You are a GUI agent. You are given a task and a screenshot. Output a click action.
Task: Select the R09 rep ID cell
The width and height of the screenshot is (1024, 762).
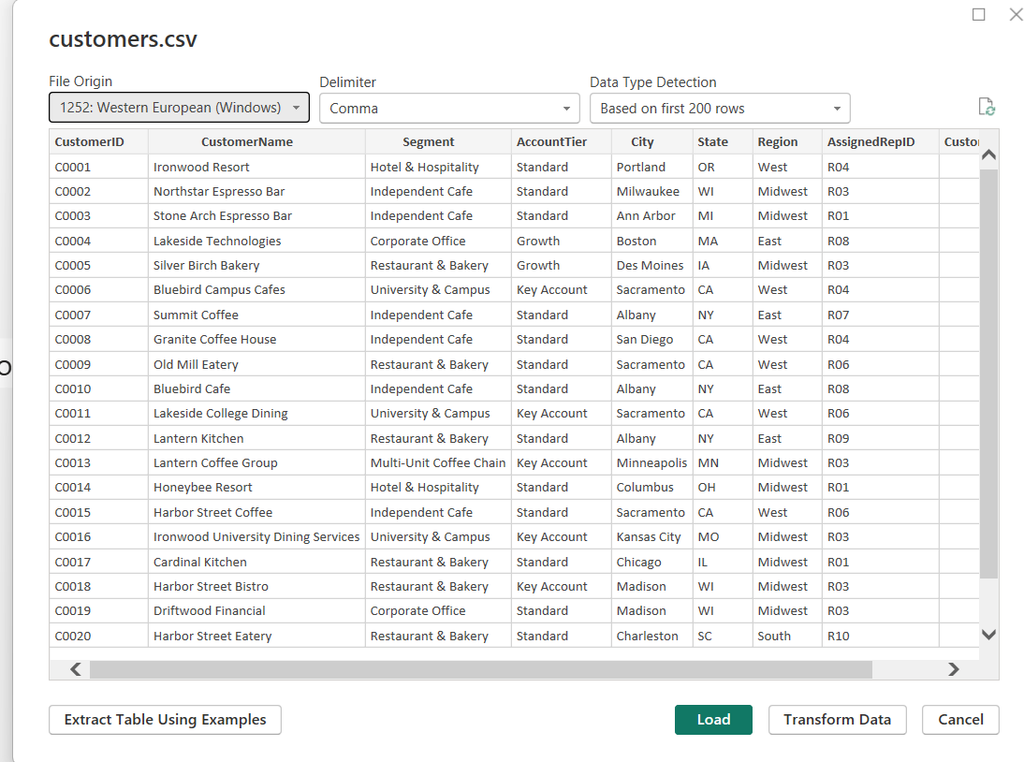click(880, 438)
